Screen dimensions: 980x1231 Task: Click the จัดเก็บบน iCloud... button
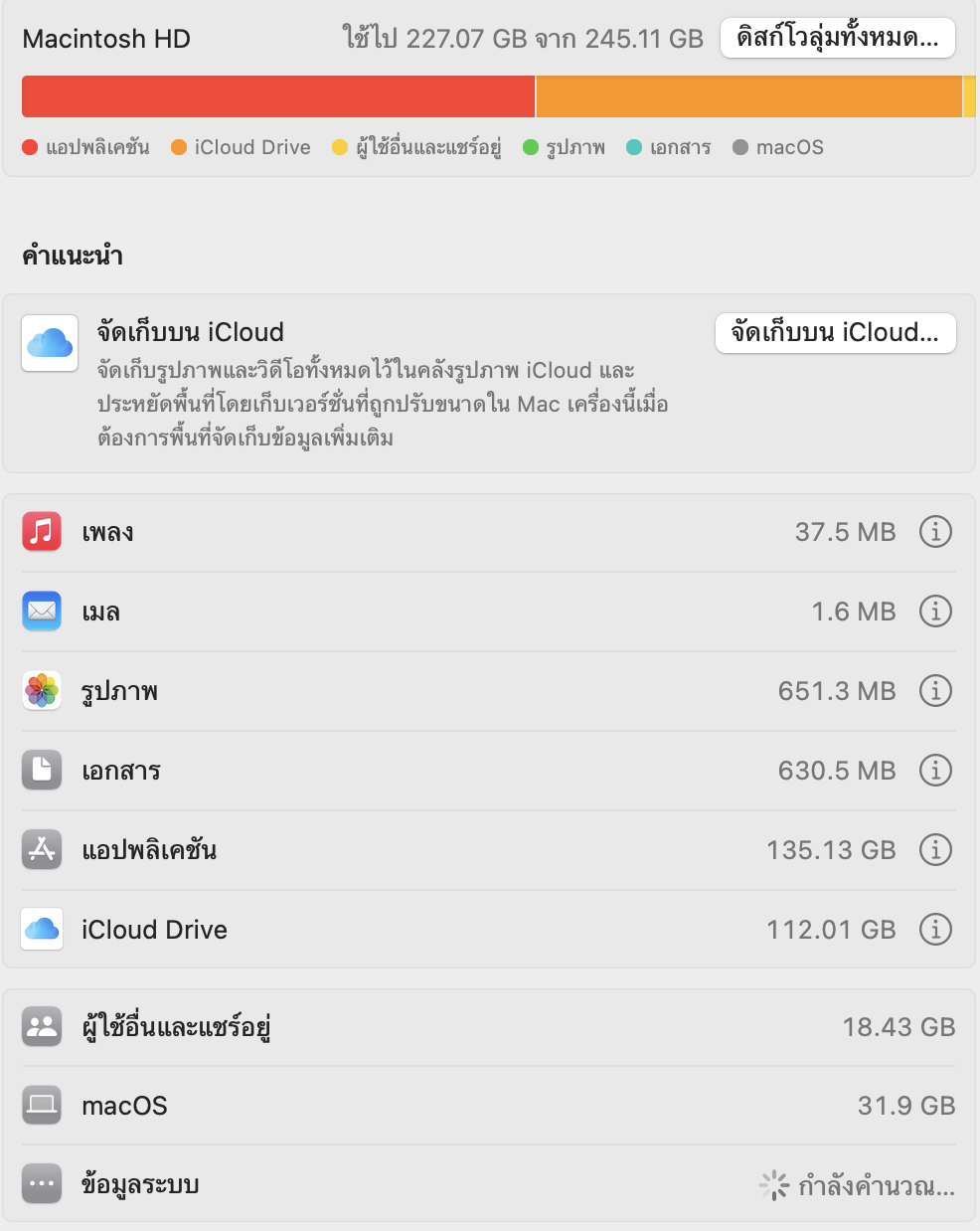pos(836,333)
